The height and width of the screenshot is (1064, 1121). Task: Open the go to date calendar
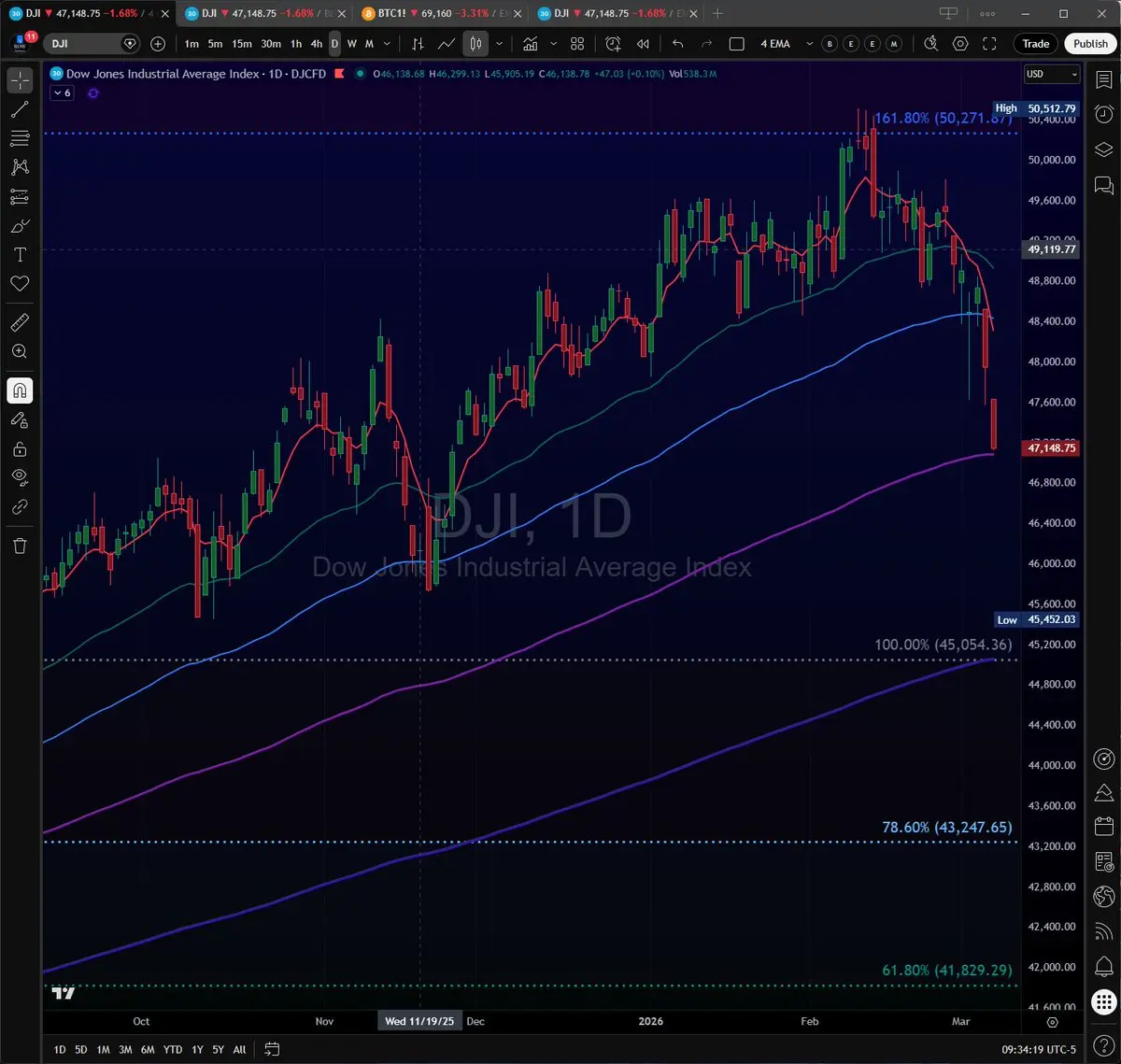coord(272,1049)
